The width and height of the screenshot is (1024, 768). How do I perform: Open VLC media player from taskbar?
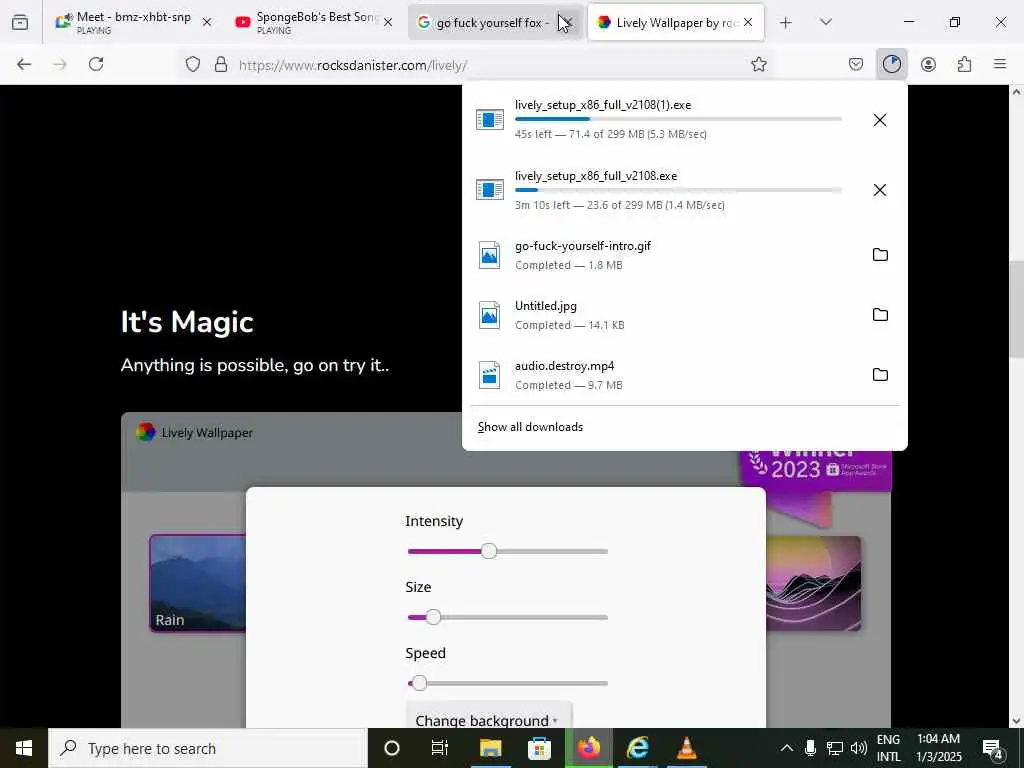pyautogui.click(x=686, y=748)
